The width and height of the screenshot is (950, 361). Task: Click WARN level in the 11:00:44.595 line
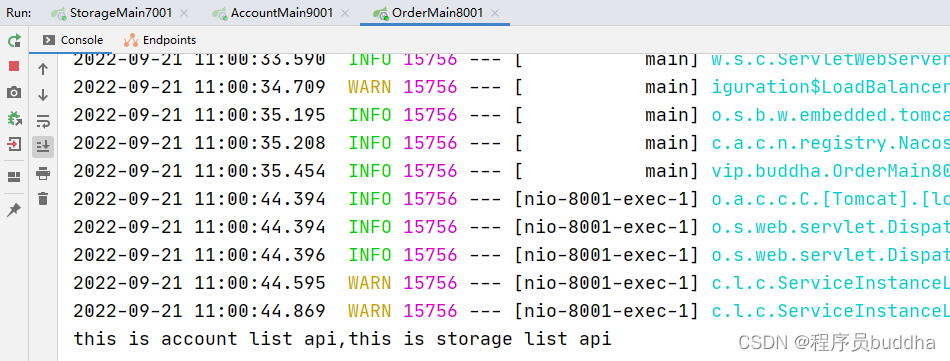pyautogui.click(x=370, y=282)
